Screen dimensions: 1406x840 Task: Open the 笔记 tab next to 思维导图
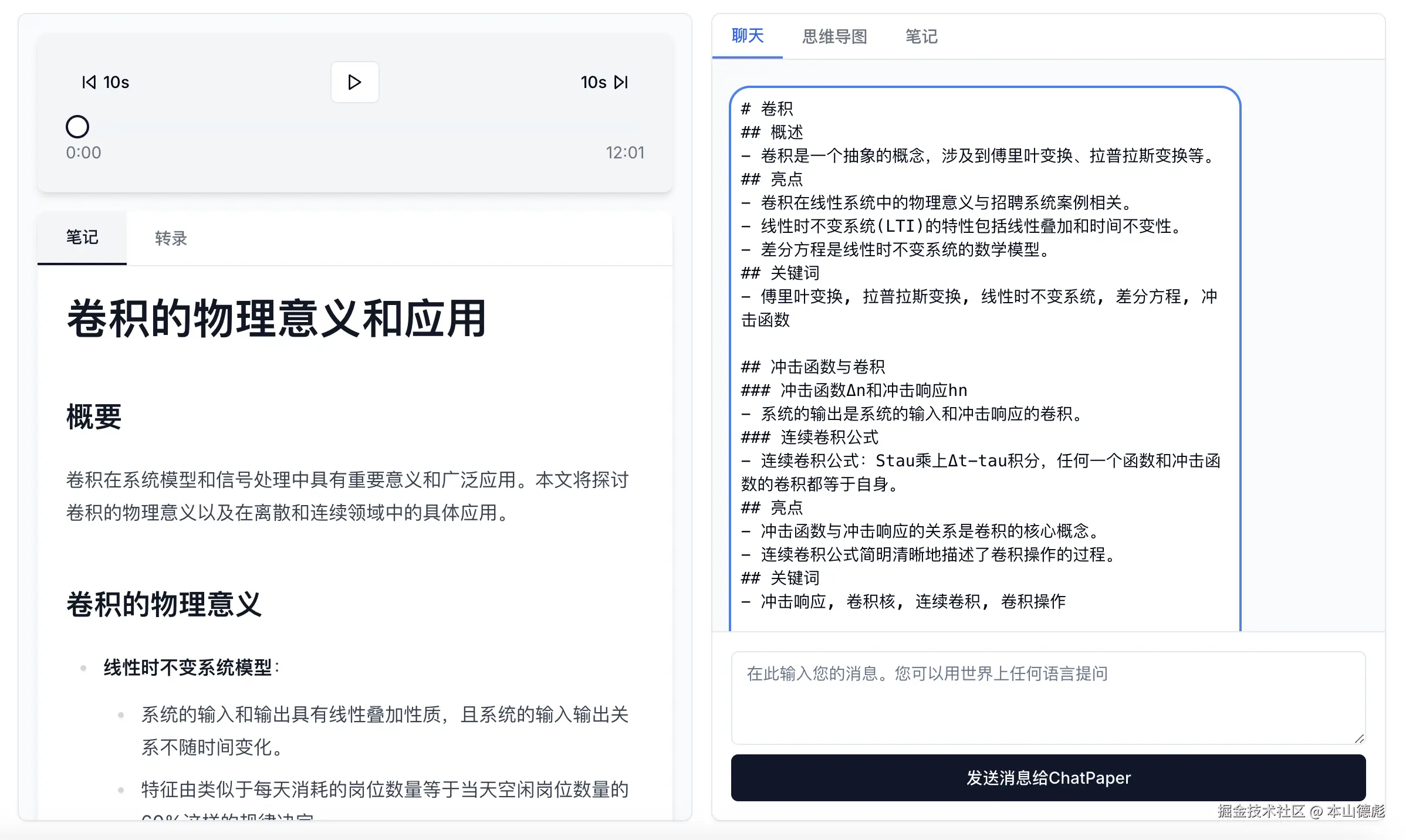[x=921, y=36]
